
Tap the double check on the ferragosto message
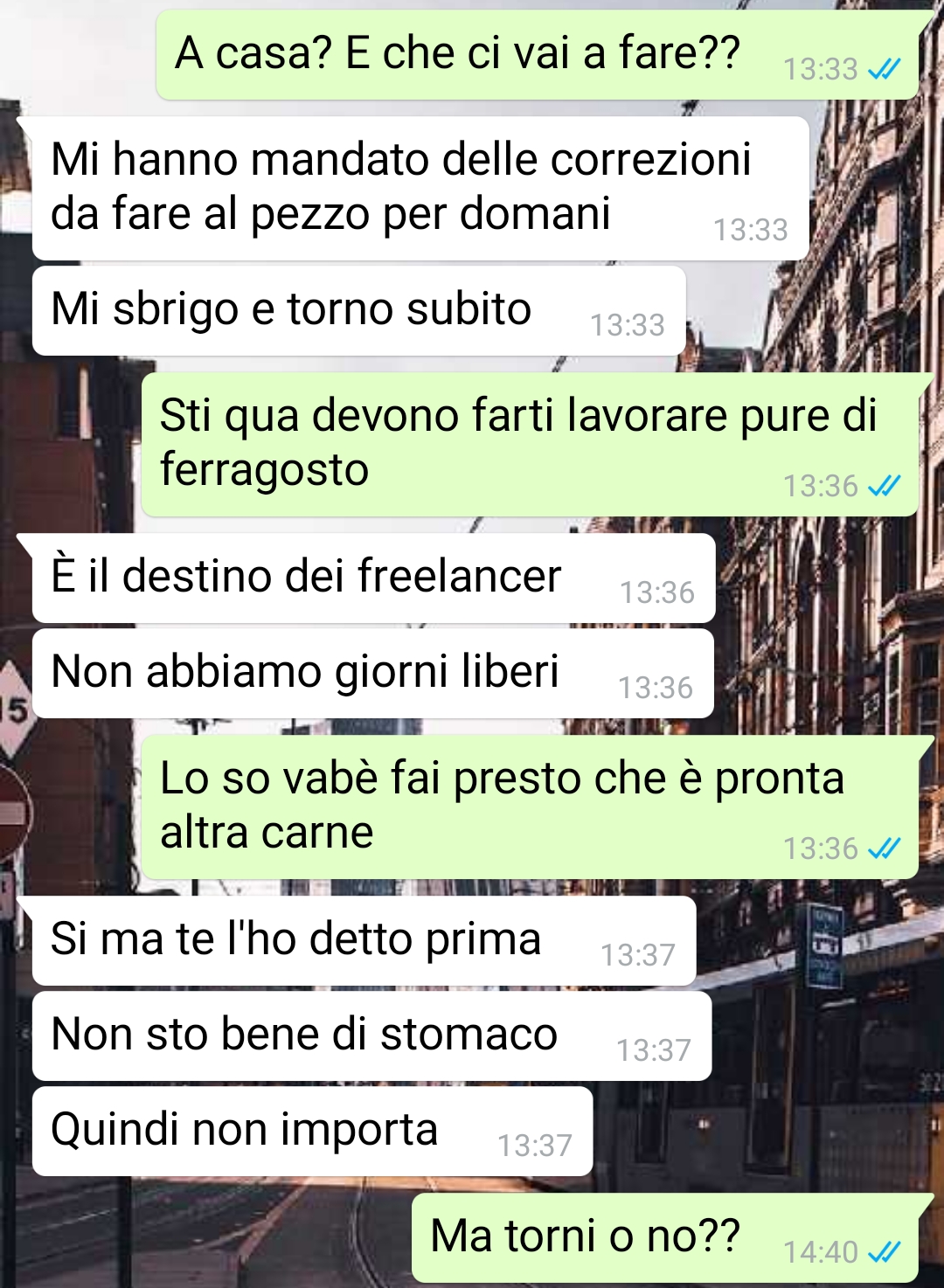884,486
